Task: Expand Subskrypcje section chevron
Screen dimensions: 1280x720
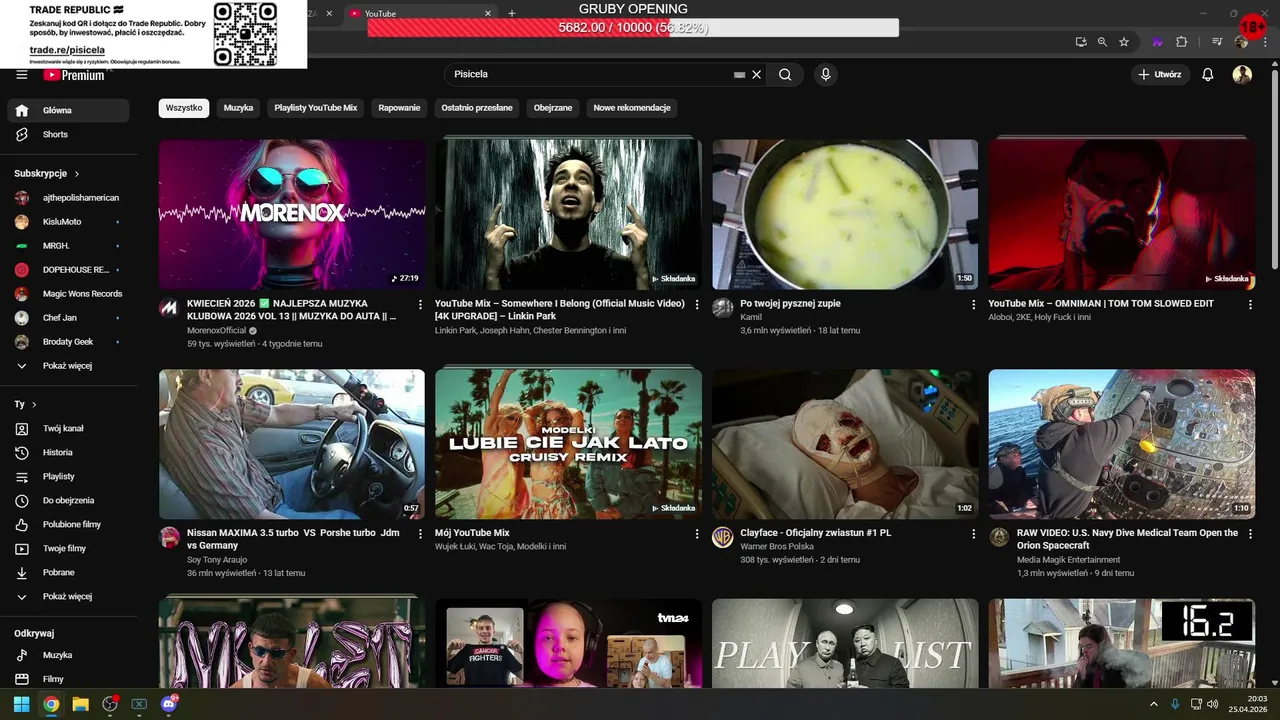Action: [77, 174]
